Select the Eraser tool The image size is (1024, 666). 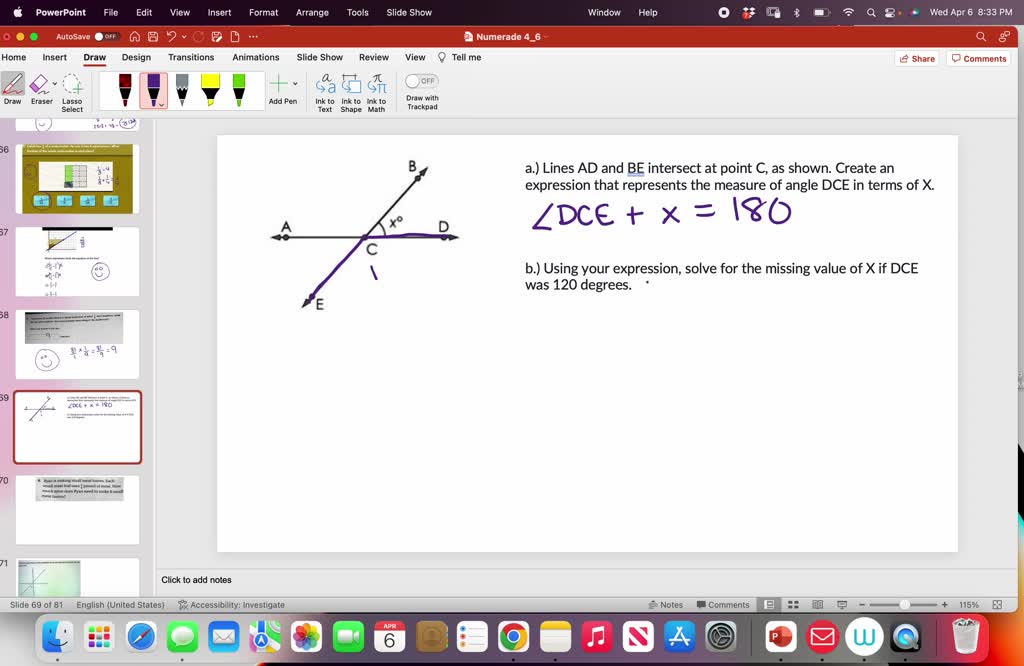(39, 88)
